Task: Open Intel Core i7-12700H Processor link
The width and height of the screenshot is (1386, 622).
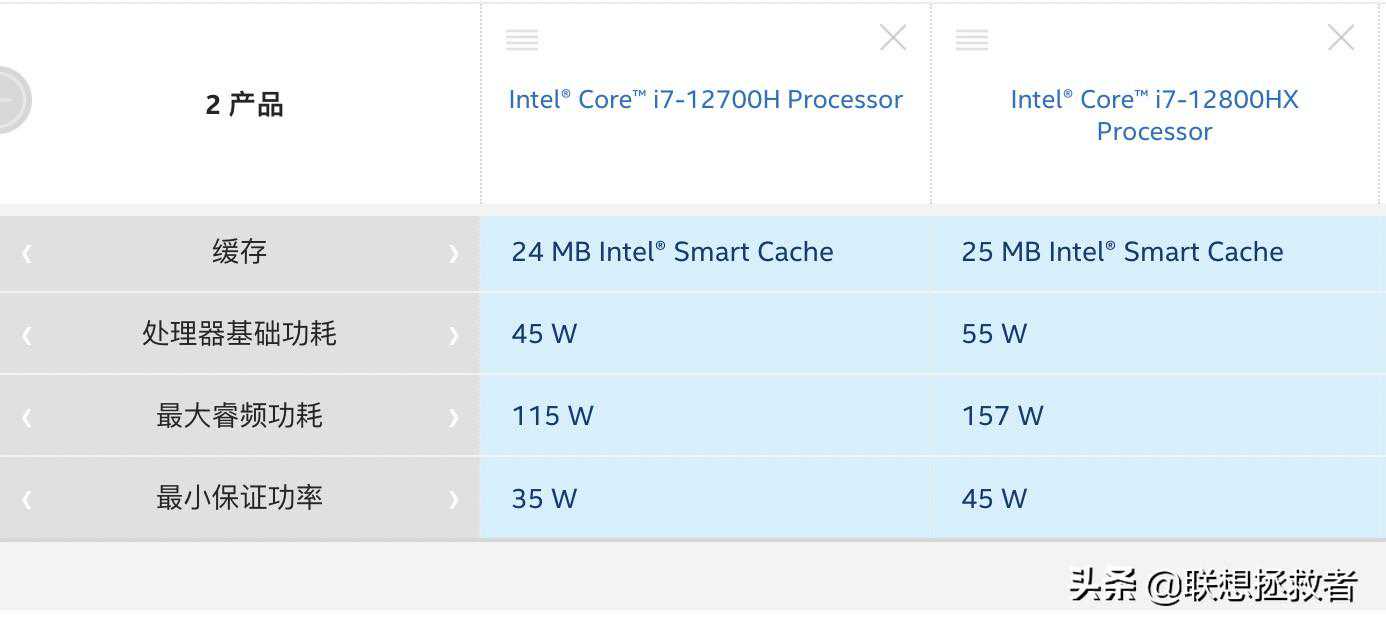Action: point(705,99)
